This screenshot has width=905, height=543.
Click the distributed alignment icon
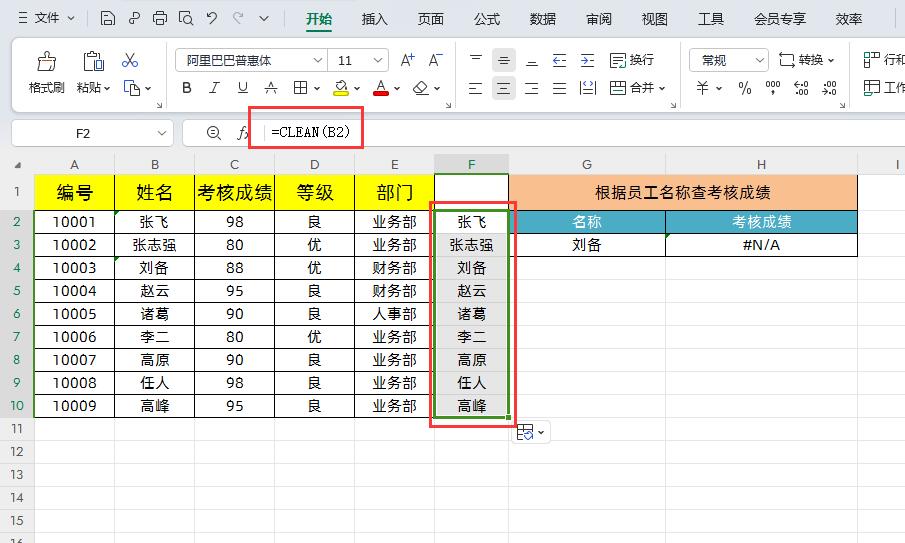coord(588,88)
